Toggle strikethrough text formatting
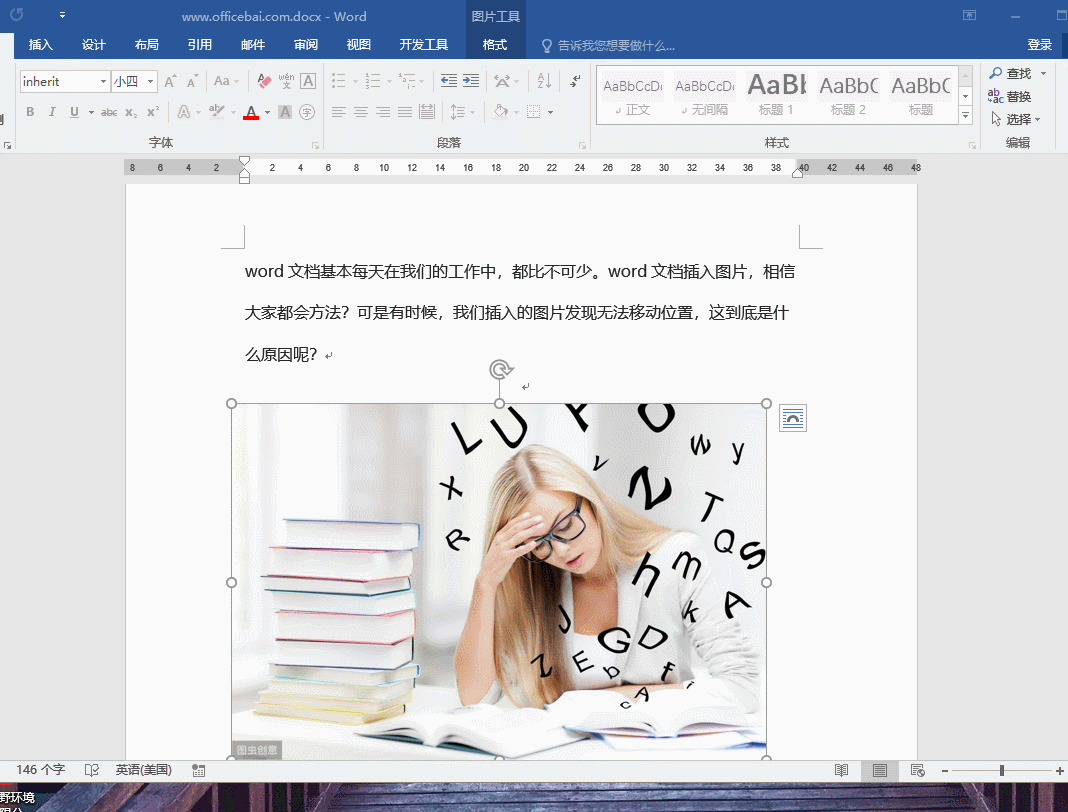1068x812 pixels. [x=109, y=112]
